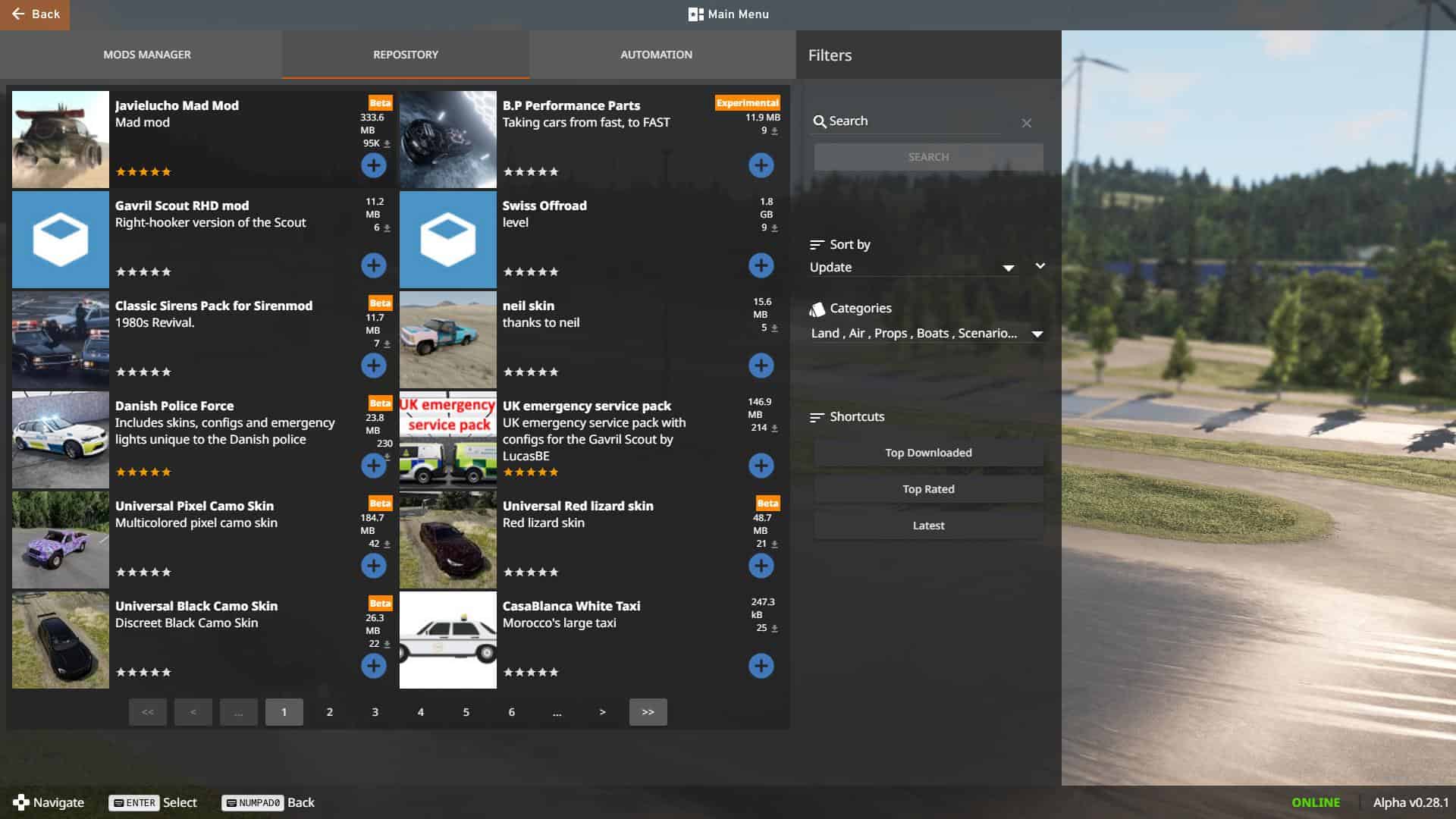Click the Sort by list icon
This screenshot has width=1456, height=819.
click(x=817, y=245)
